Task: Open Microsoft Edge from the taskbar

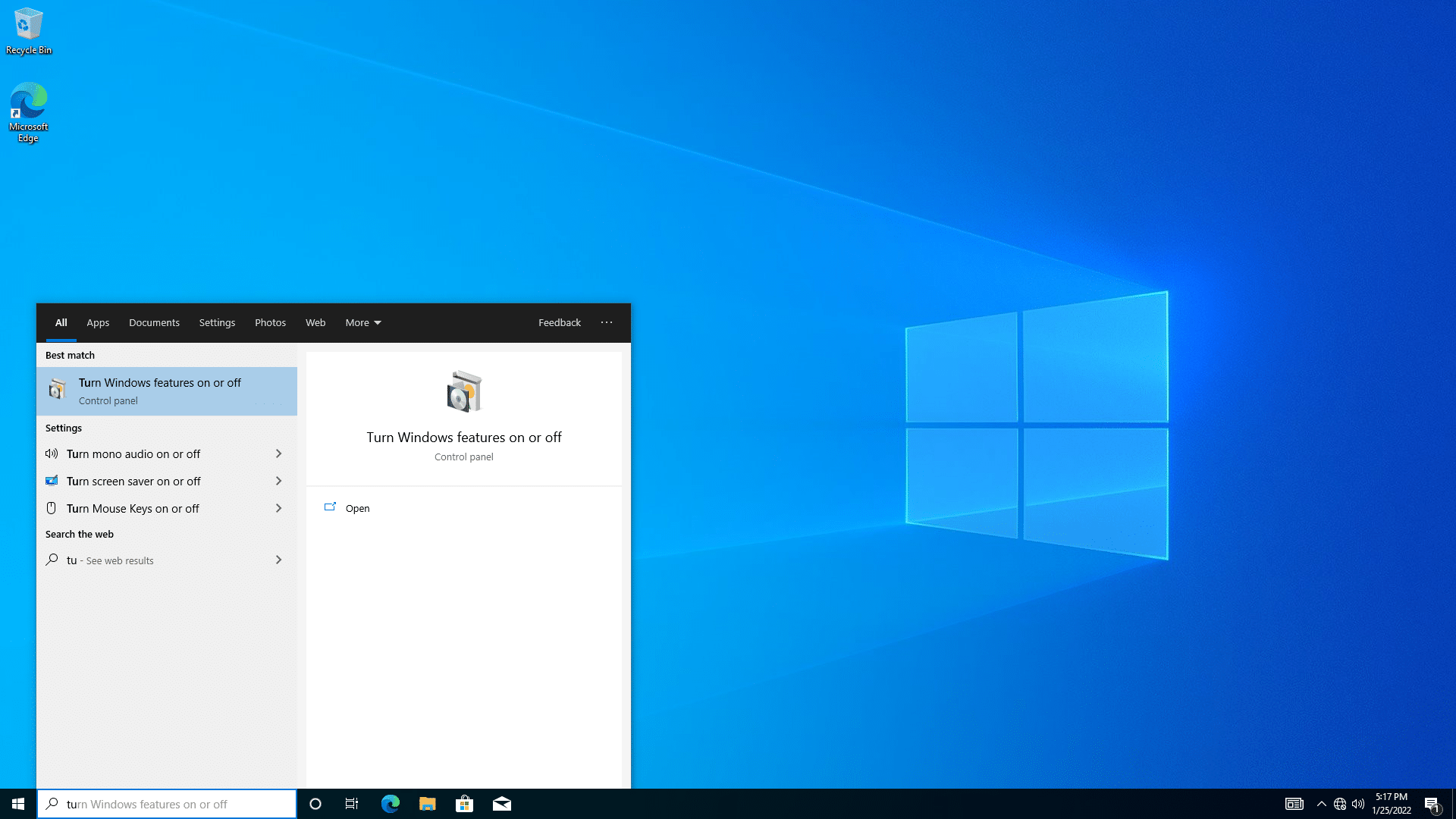Action: [391, 803]
